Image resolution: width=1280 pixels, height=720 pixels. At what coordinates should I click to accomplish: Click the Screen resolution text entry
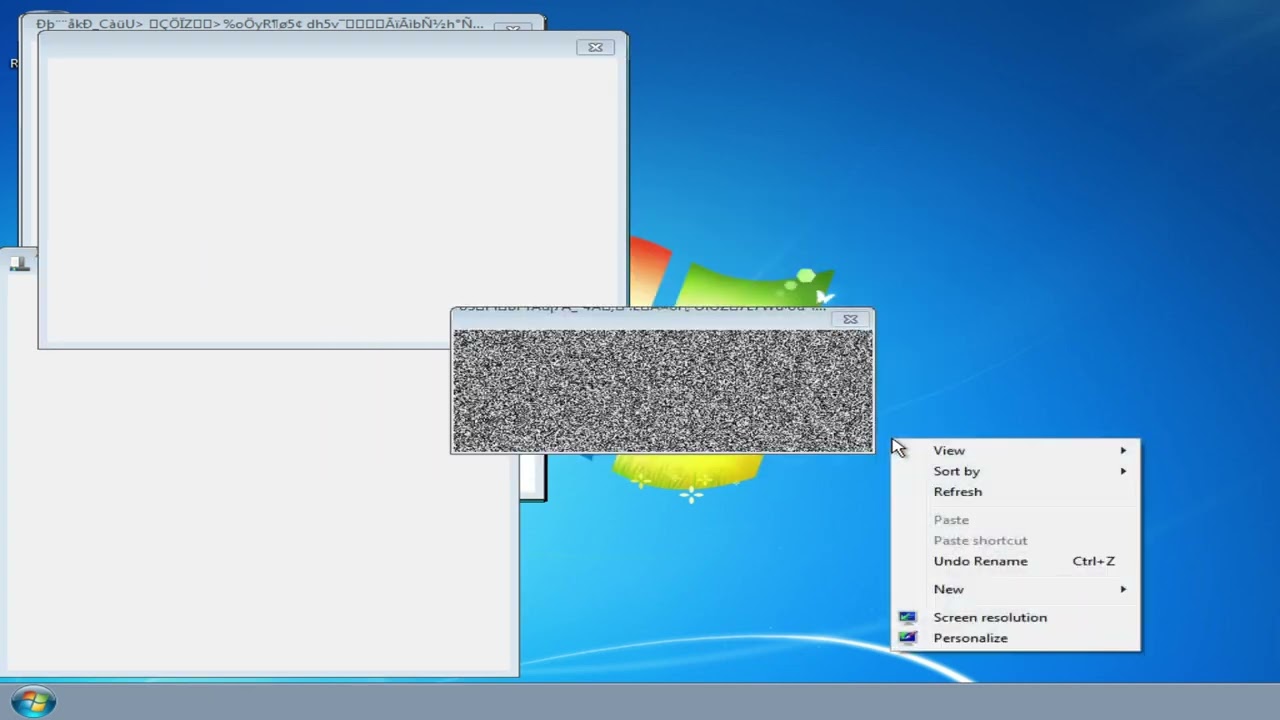point(990,617)
